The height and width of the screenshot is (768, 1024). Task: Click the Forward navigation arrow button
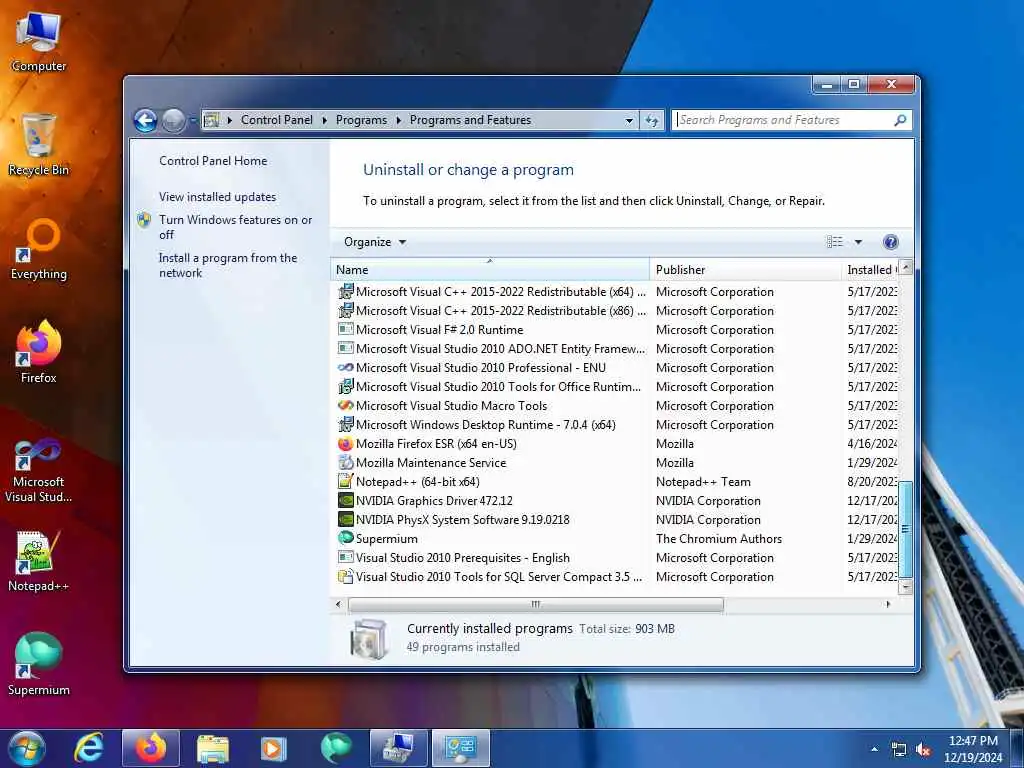173,120
